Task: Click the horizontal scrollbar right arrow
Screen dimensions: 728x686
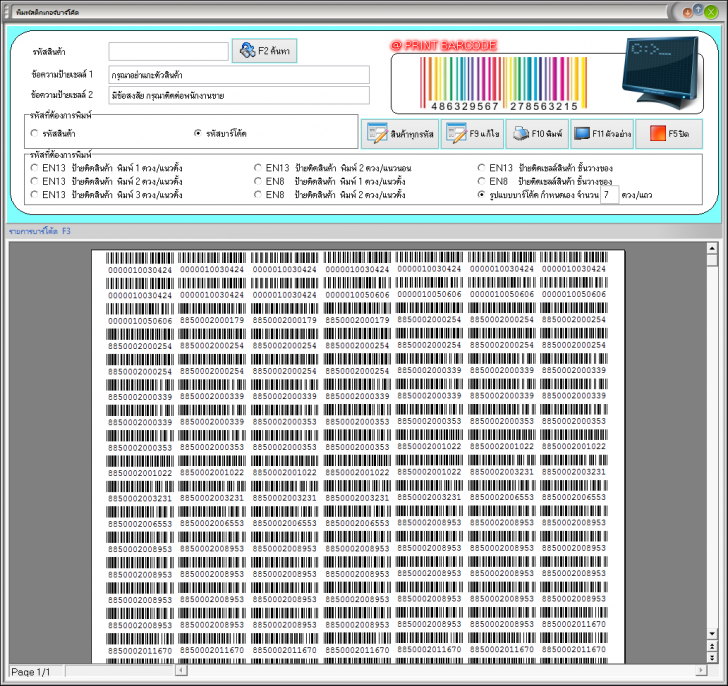Action: pos(701,670)
